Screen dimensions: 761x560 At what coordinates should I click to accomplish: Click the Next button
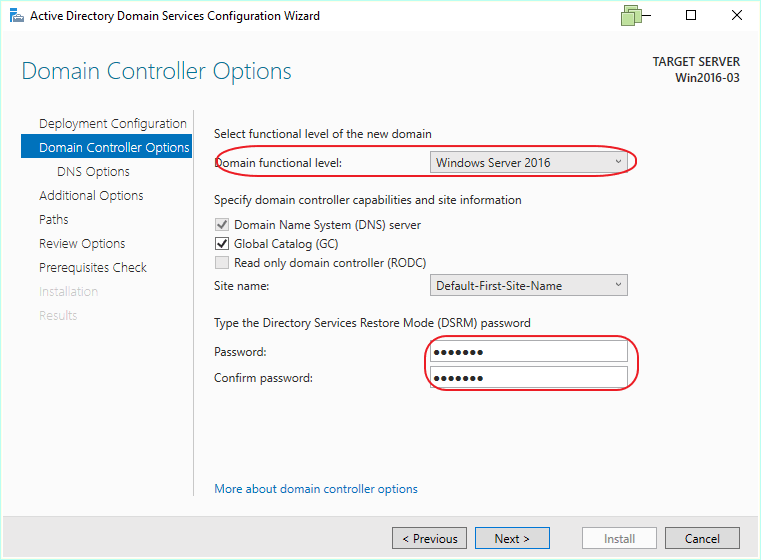click(512, 539)
